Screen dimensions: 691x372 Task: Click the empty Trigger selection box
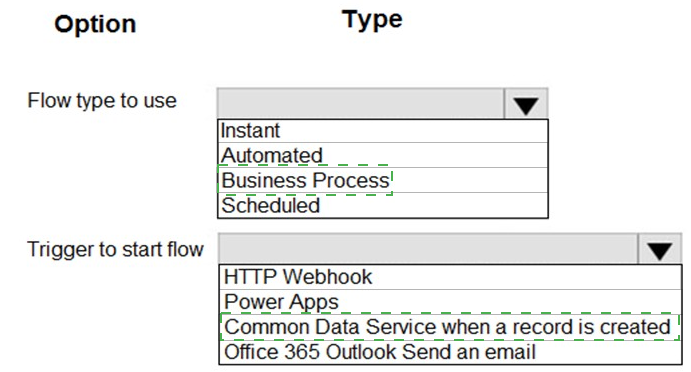coord(428,249)
